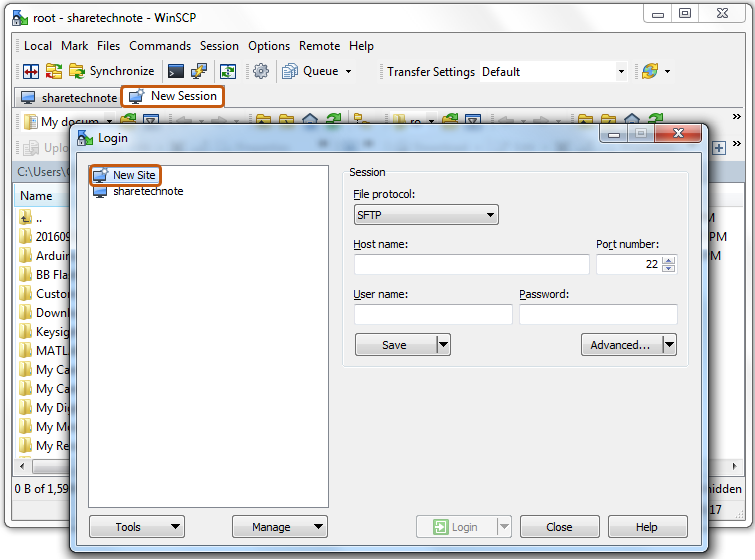The width and height of the screenshot is (755, 560).
Task: Open the New Session tab
Action: coord(173,96)
